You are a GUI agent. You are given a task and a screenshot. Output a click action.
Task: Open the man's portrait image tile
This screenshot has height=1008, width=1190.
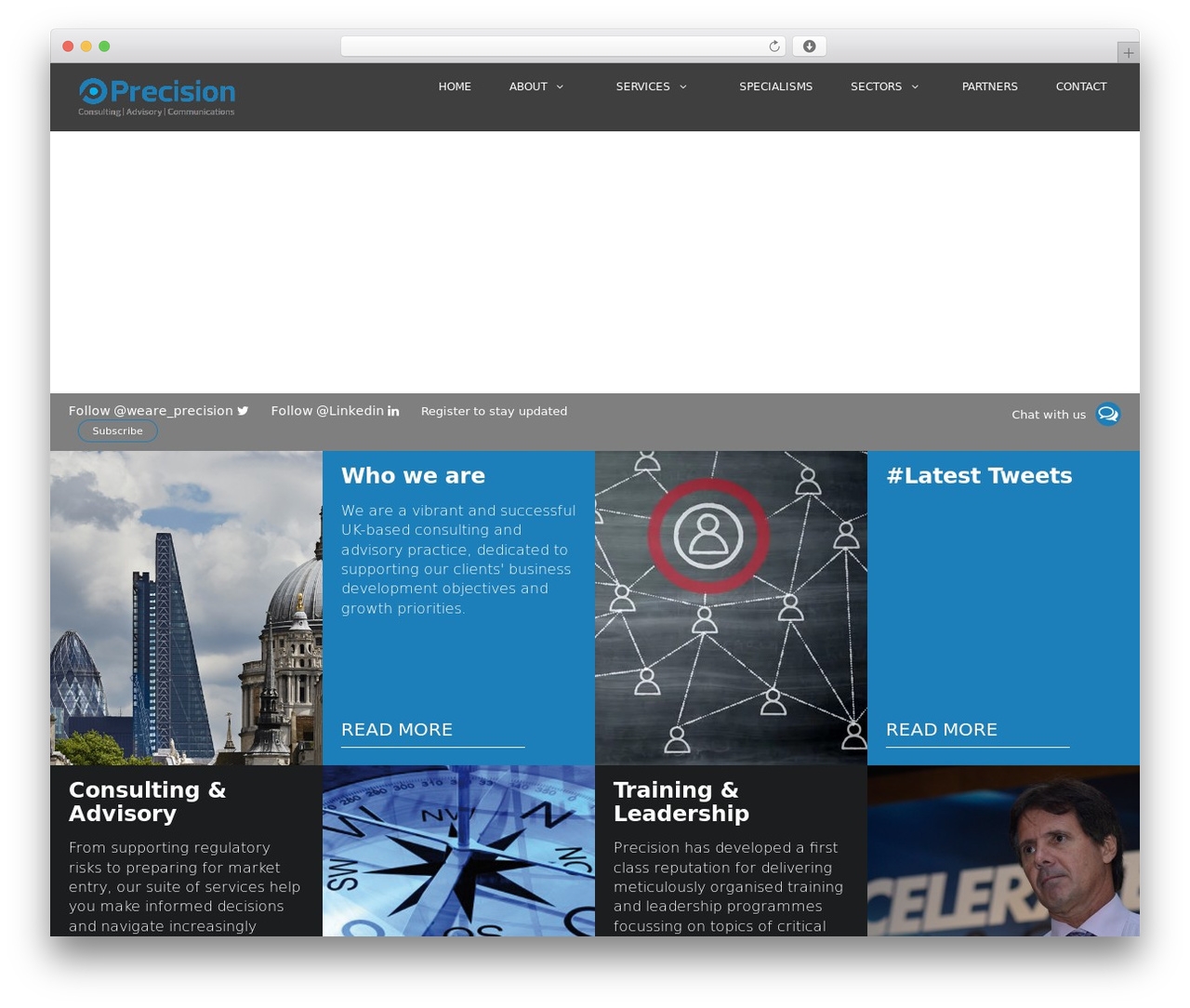(x=1003, y=851)
